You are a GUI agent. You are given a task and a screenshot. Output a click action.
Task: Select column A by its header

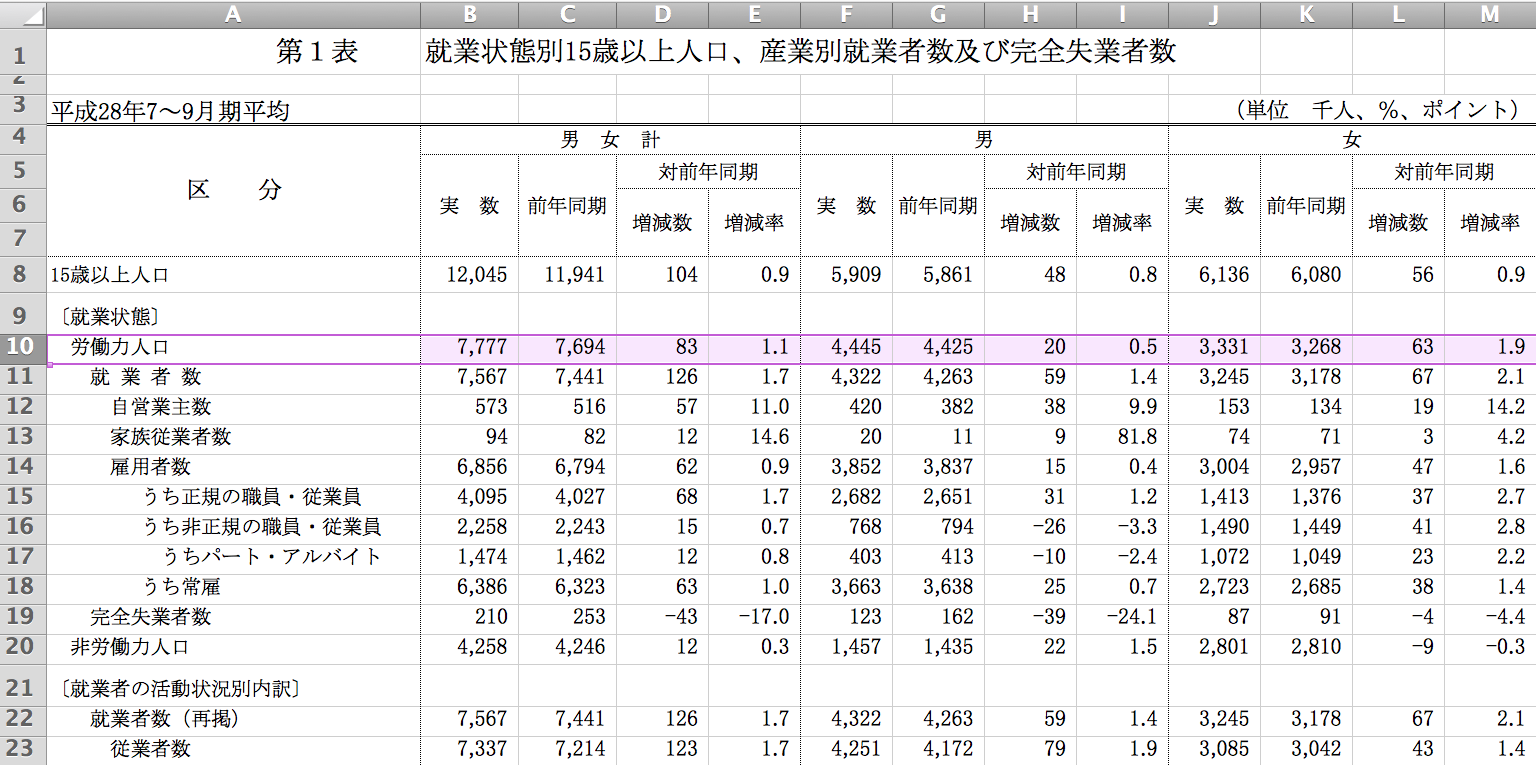coord(233,14)
